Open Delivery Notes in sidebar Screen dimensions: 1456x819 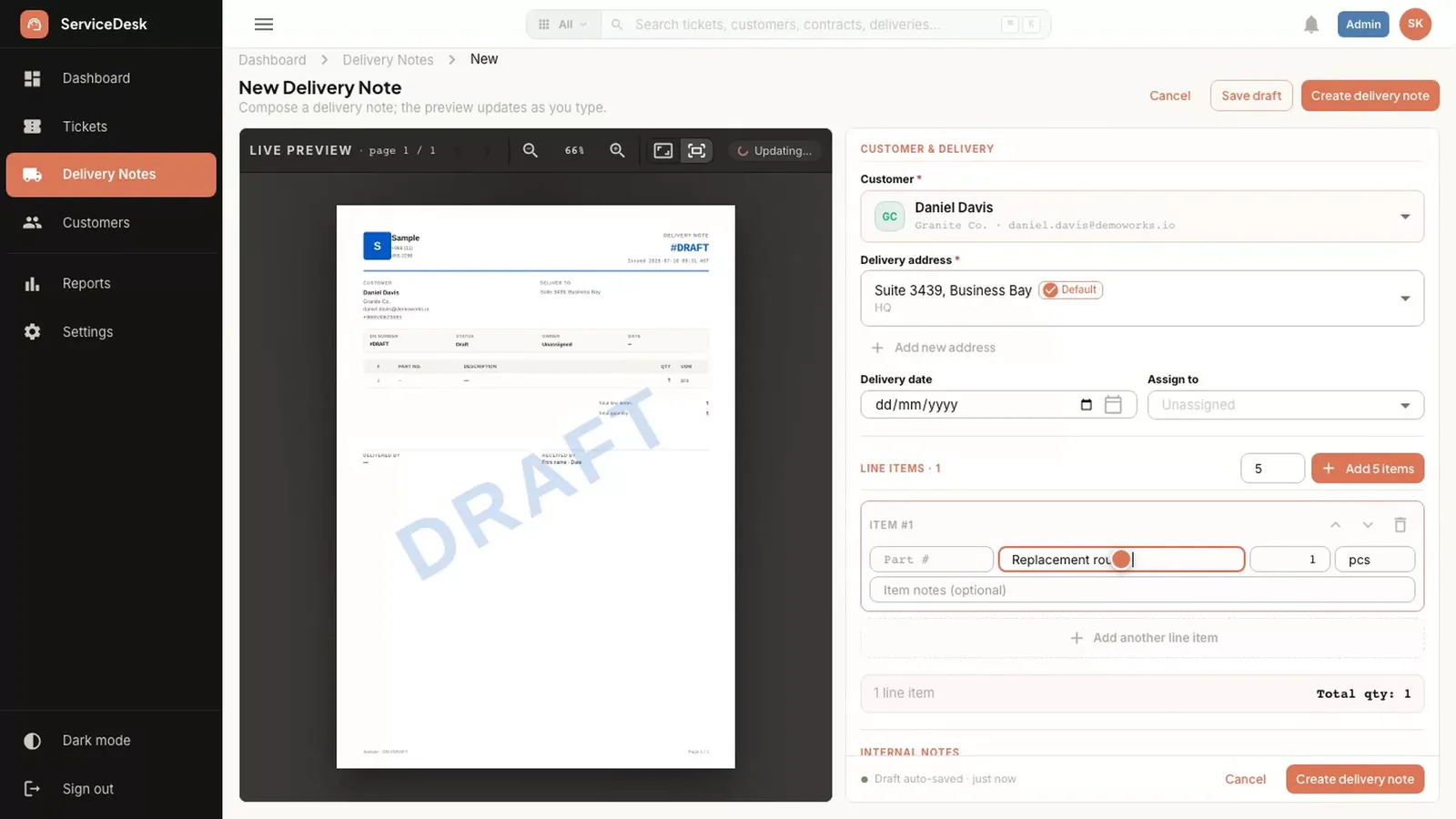[111, 175]
